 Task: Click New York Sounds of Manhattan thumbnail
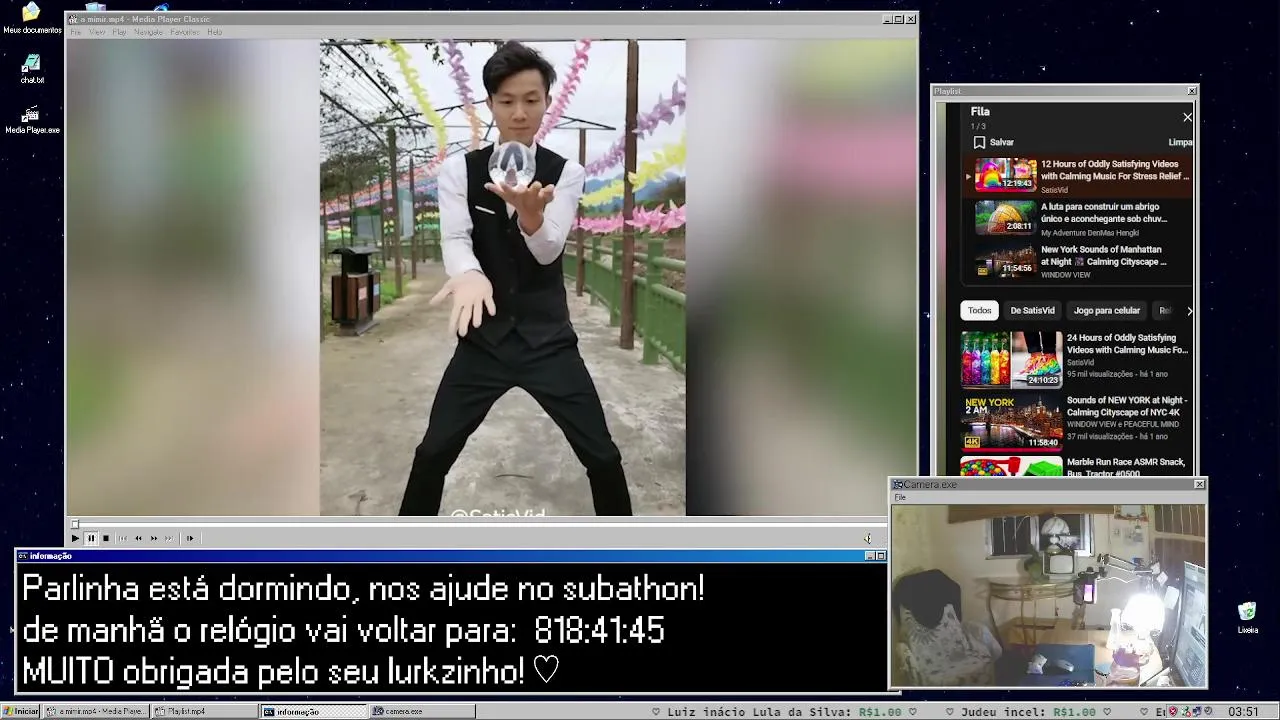[x=1006, y=261]
